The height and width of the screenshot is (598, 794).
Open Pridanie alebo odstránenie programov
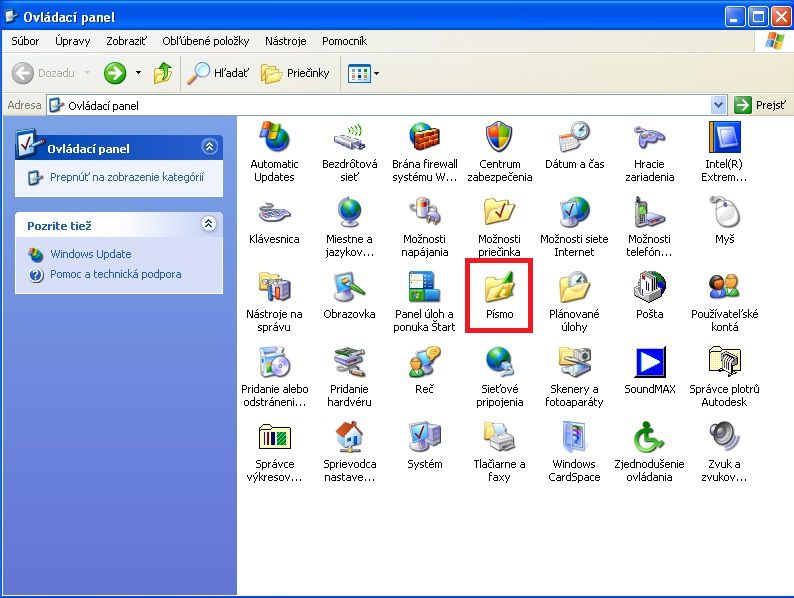274,377
